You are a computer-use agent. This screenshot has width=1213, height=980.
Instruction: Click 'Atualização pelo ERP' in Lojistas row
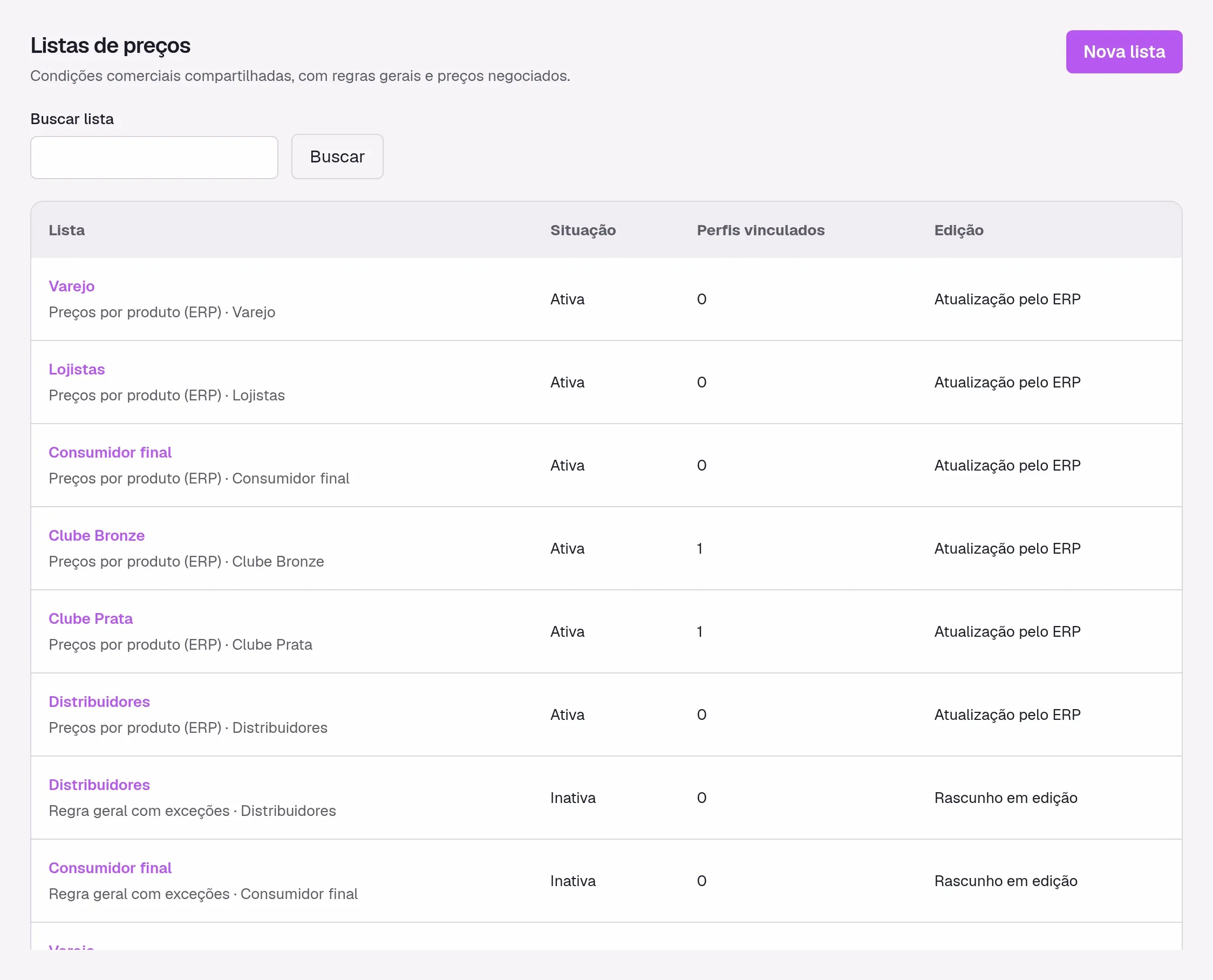[x=1007, y=382]
